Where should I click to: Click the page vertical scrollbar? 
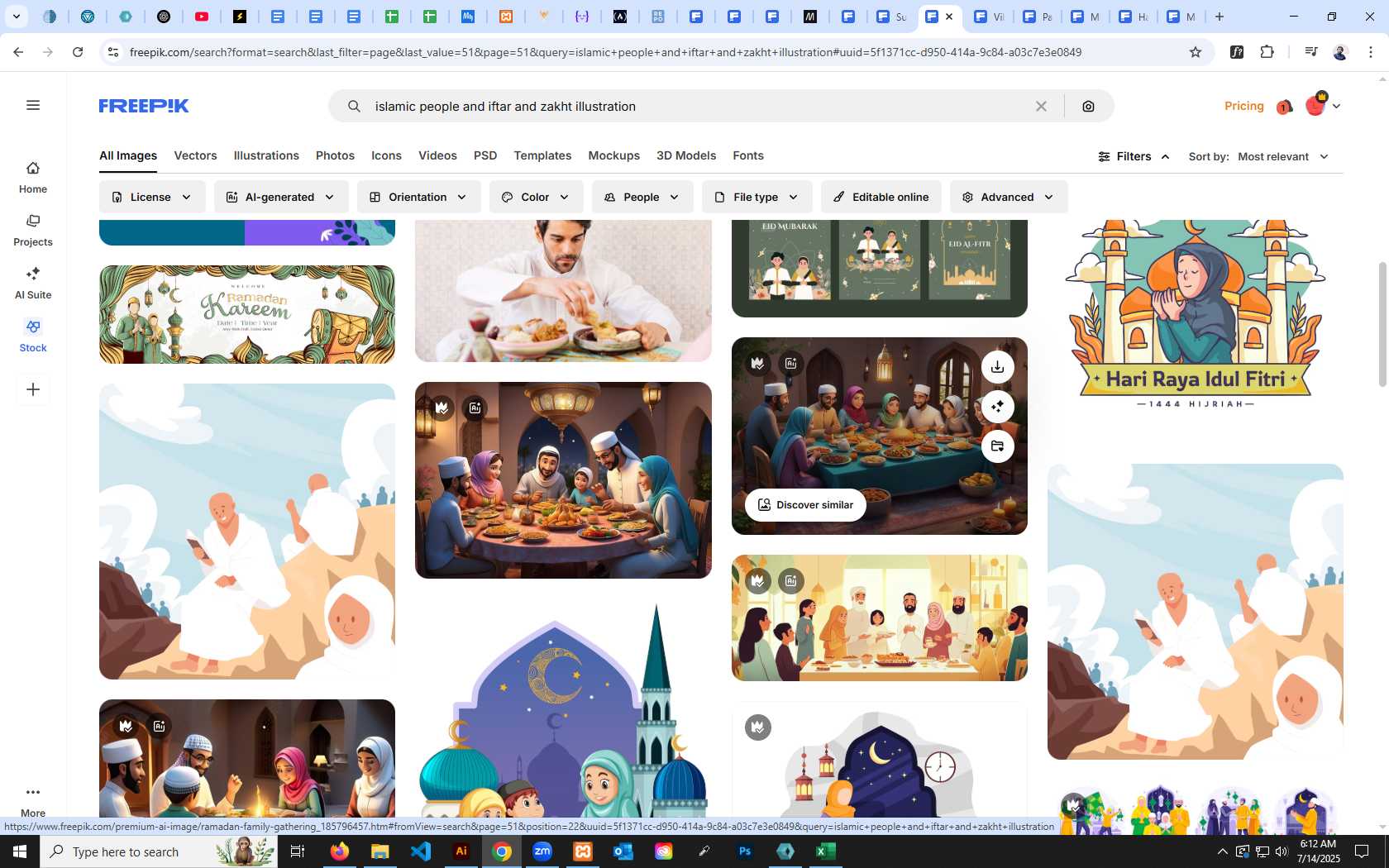point(1382,324)
